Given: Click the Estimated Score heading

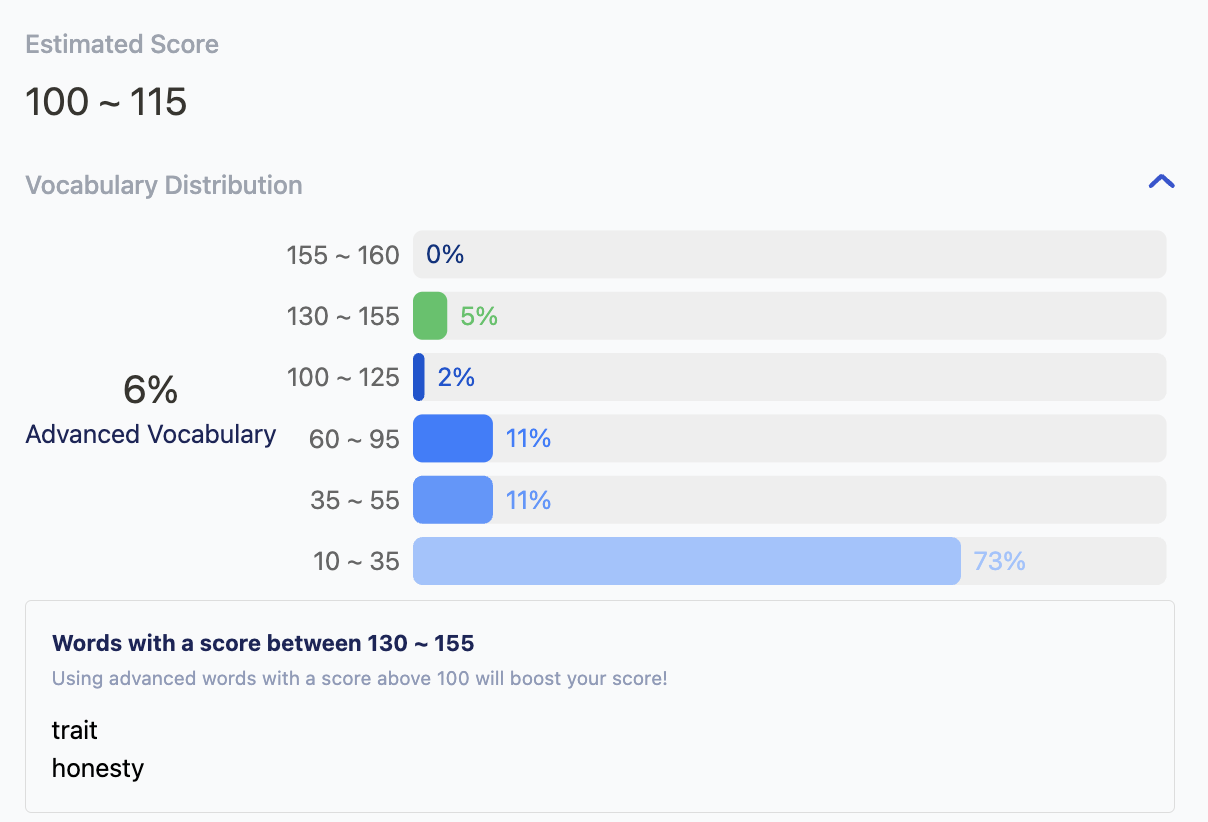Looking at the screenshot, I should coord(122,44).
